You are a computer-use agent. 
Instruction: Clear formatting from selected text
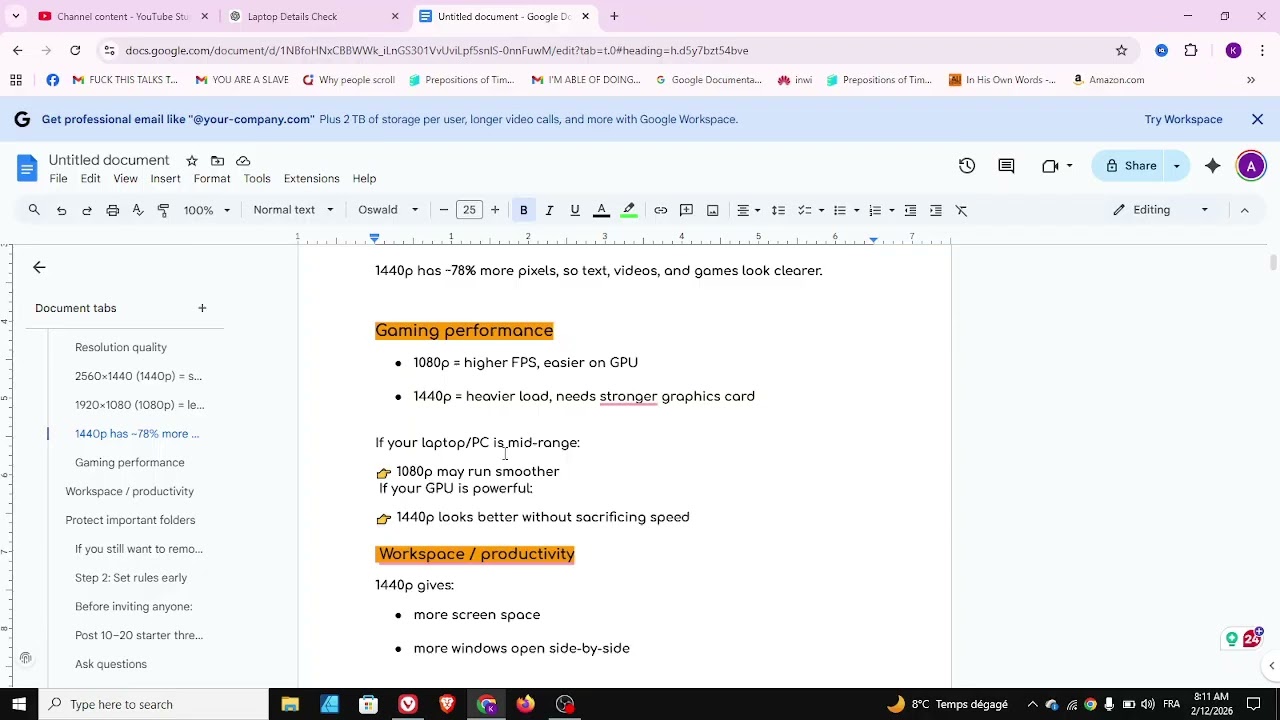[962, 210]
